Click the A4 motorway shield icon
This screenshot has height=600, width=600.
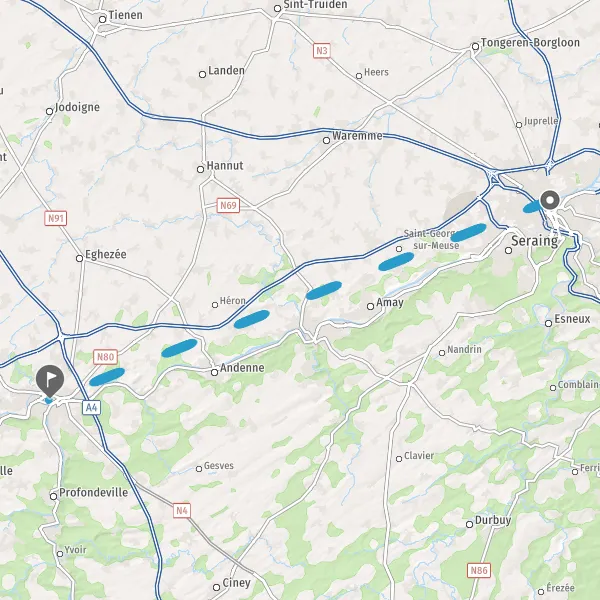pyautogui.click(x=91, y=408)
